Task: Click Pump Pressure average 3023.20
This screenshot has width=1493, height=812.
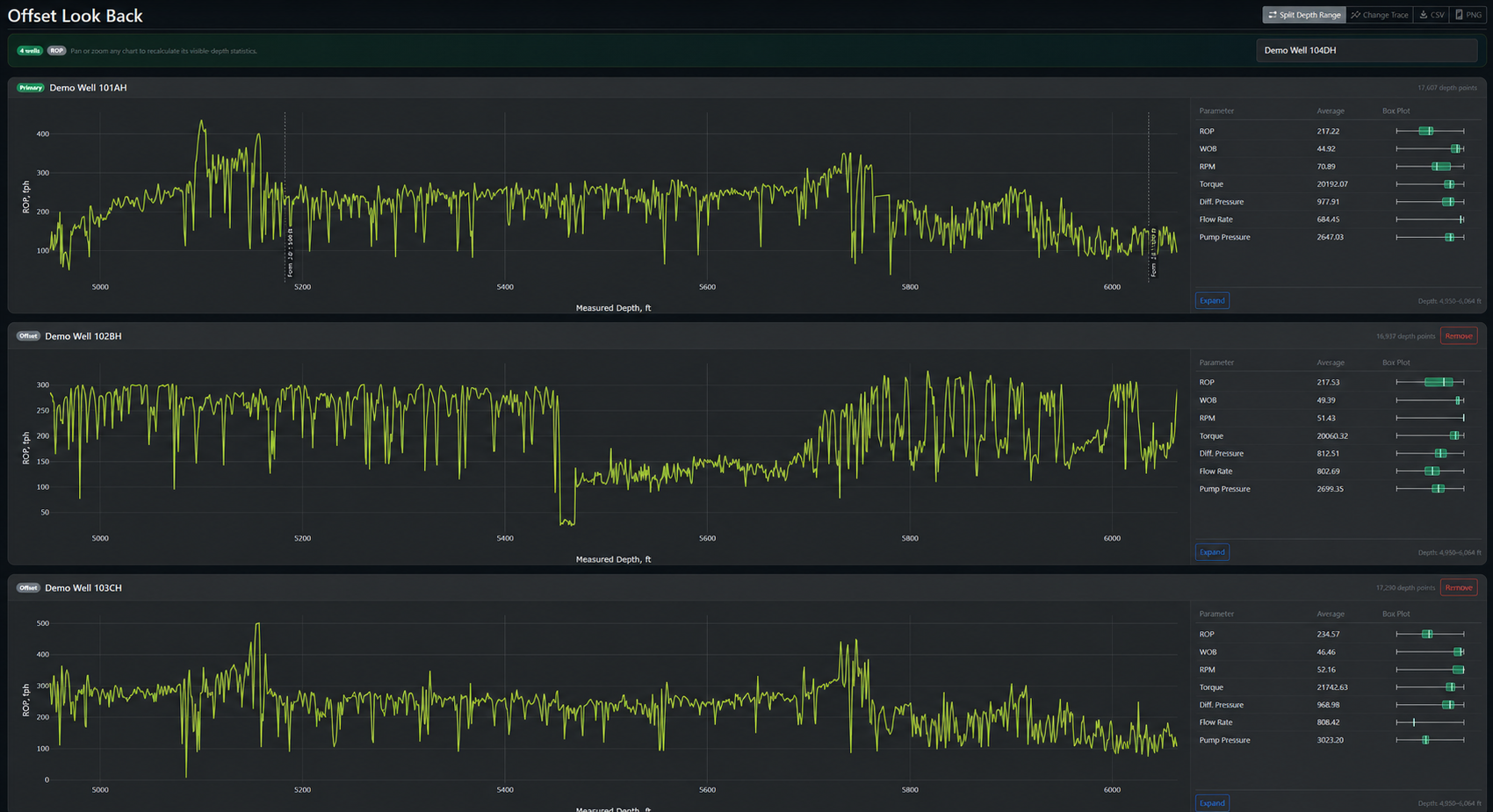Action: tap(1330, 739)
